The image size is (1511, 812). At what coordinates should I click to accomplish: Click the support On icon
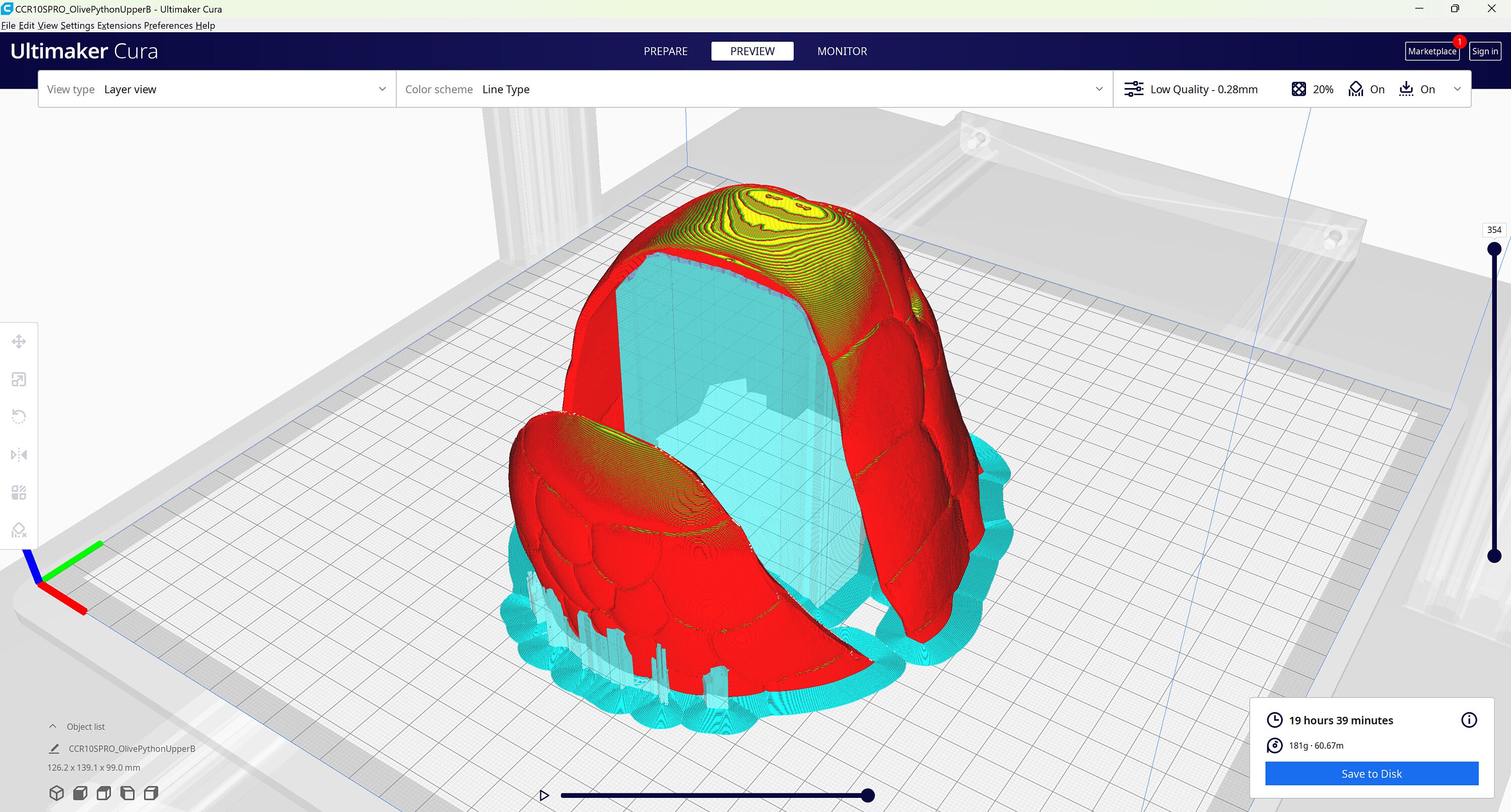click(1355, 89)
